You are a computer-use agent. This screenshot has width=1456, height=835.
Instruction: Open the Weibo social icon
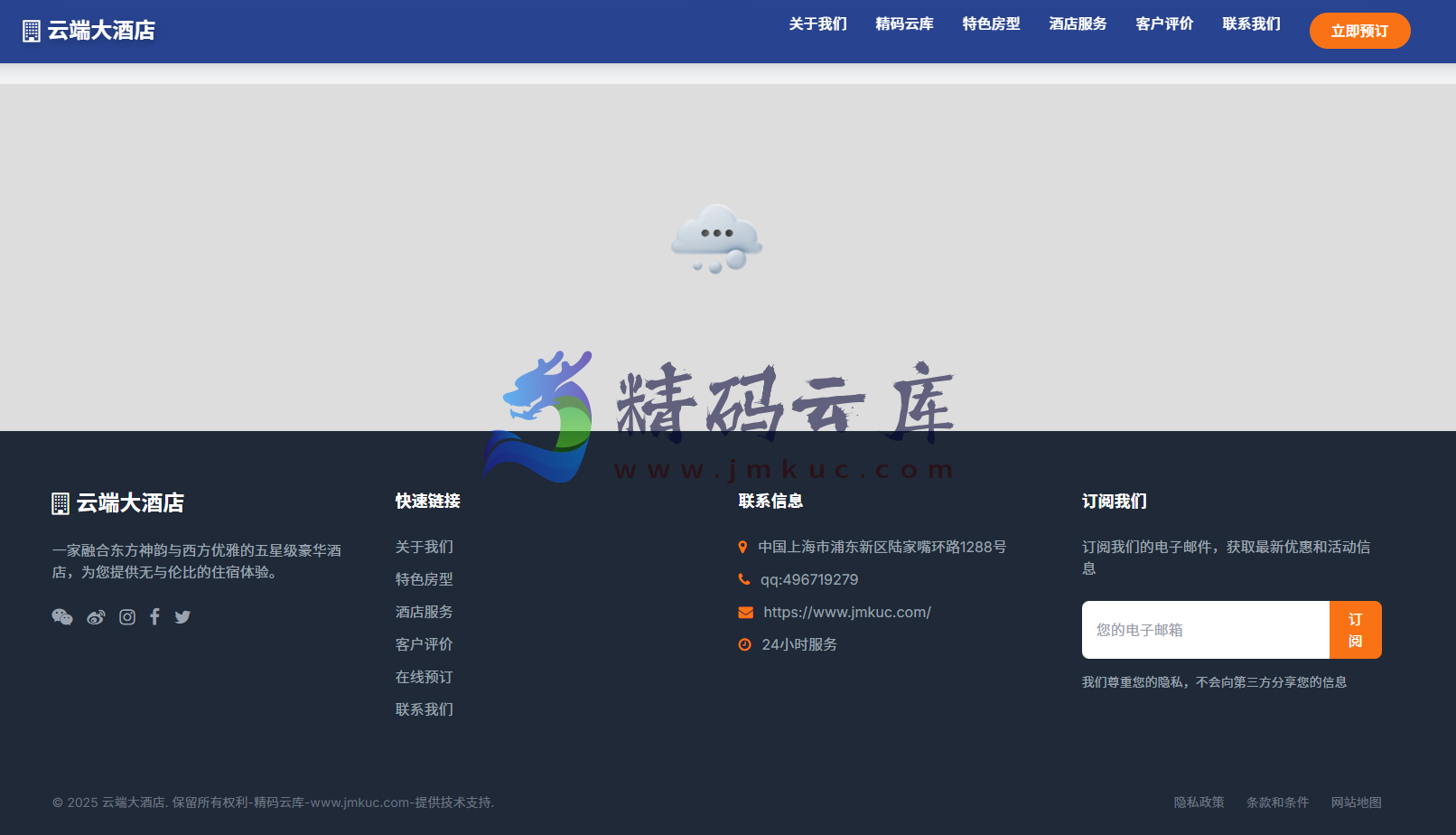[96, 617]
